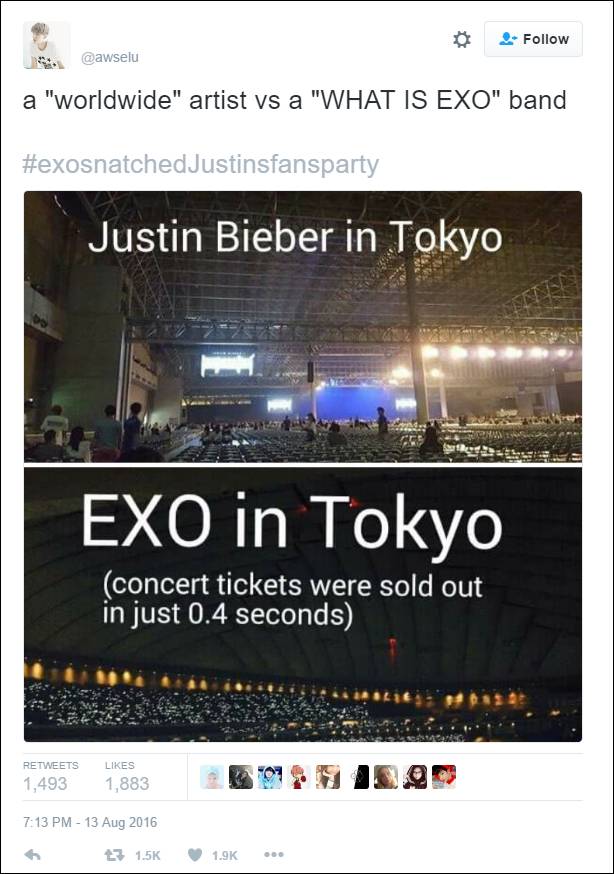Click the black-and-white liker avatar

pyautogui.click(x=357, y=777)
